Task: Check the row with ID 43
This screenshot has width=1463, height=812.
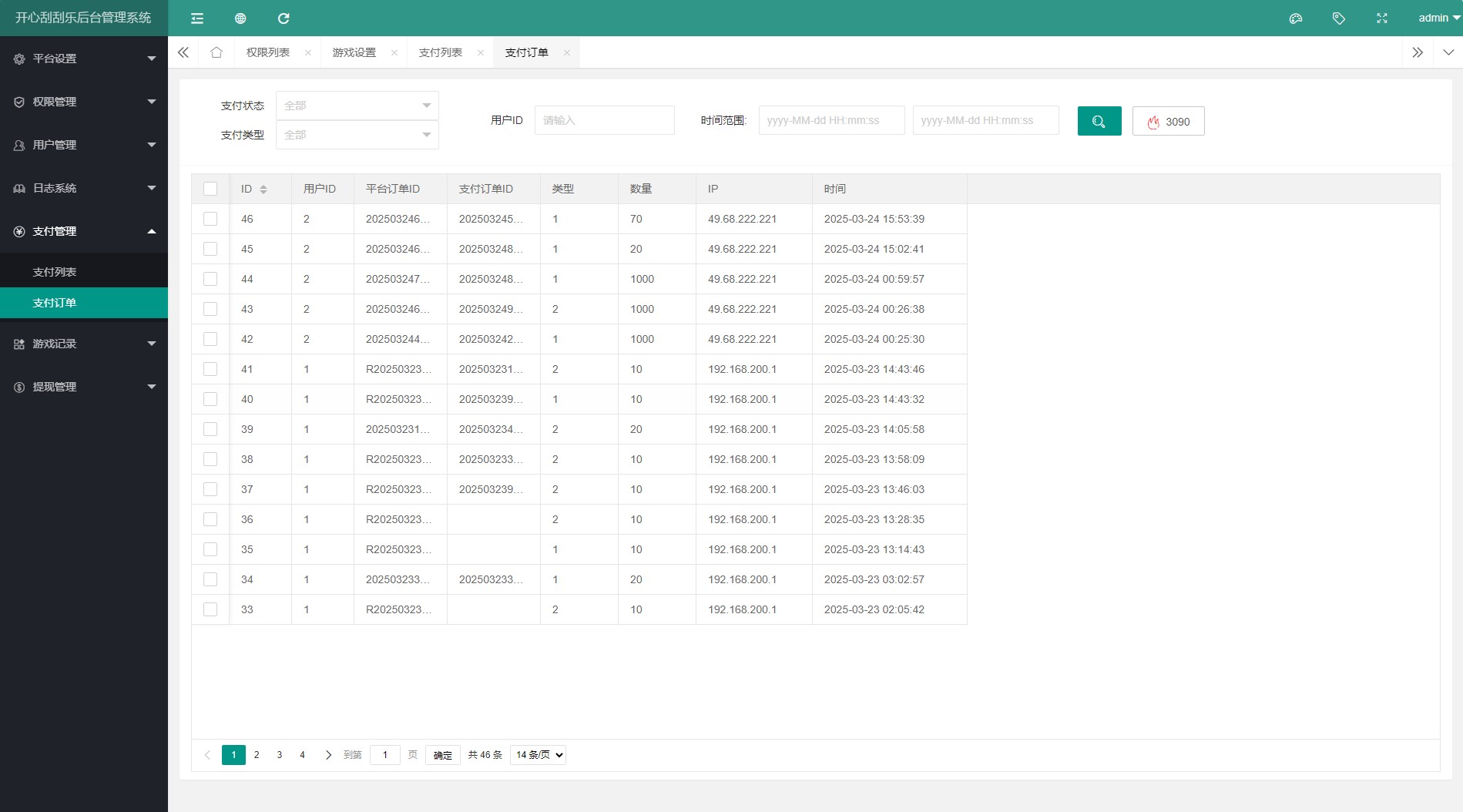Action: (x=210, y=309)
